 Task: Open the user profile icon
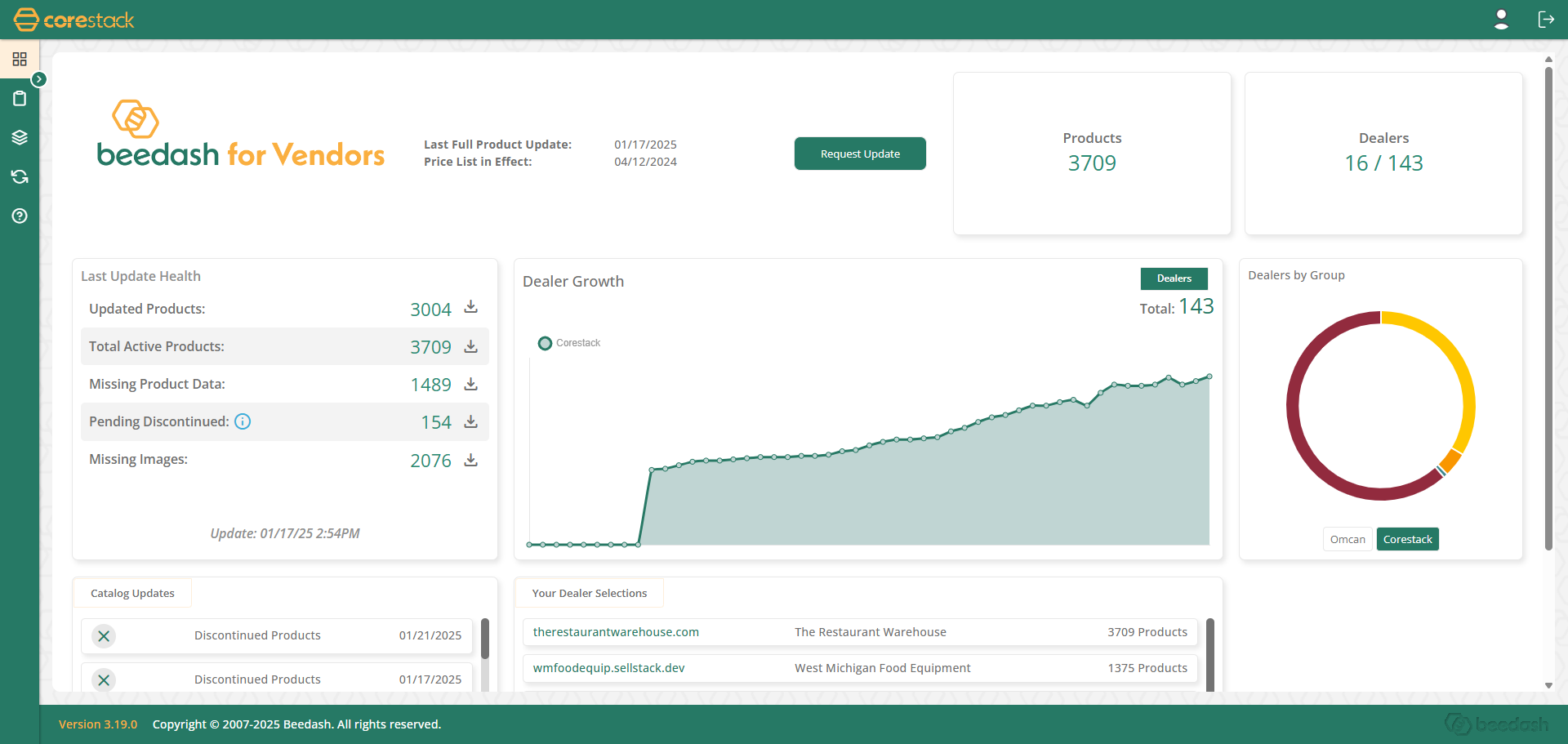[x=1501, y=20]
